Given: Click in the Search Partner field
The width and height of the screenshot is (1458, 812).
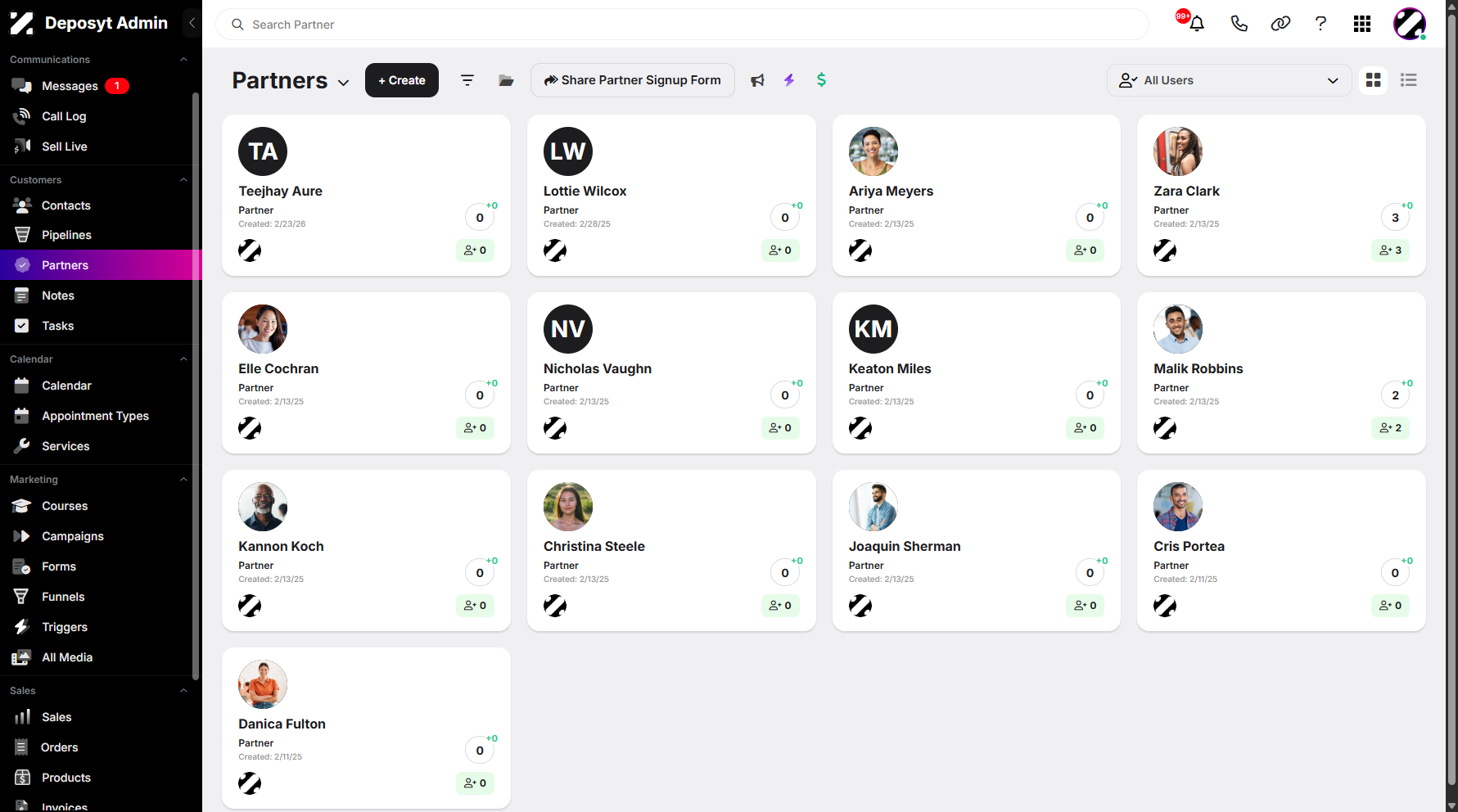Looking at the screenshot, I should tap(682, 25).
